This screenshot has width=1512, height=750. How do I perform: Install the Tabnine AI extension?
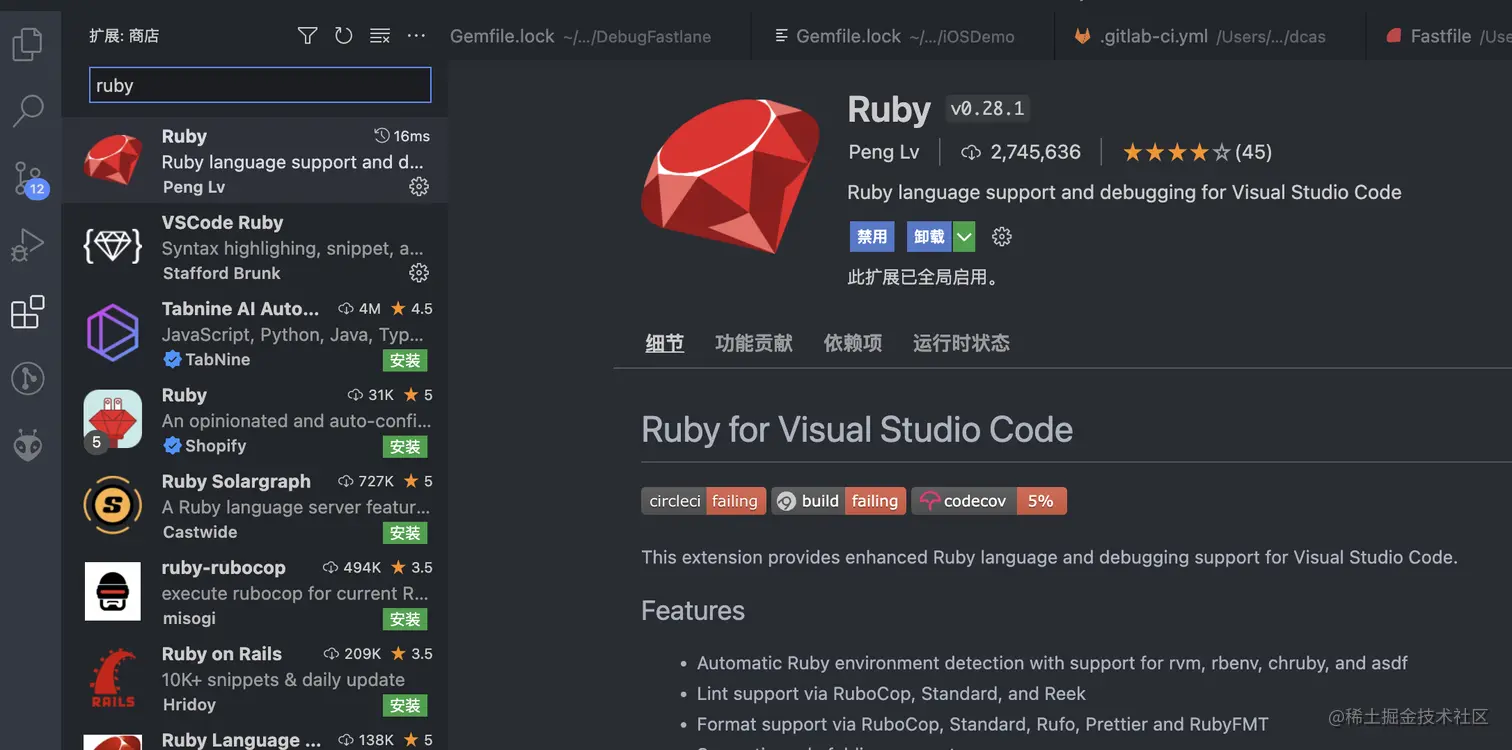coord(405,360)
